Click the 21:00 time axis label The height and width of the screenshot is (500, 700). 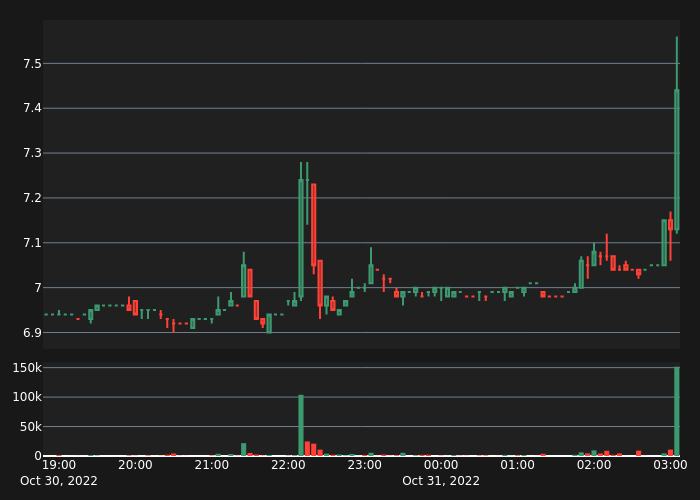[212, 465]
